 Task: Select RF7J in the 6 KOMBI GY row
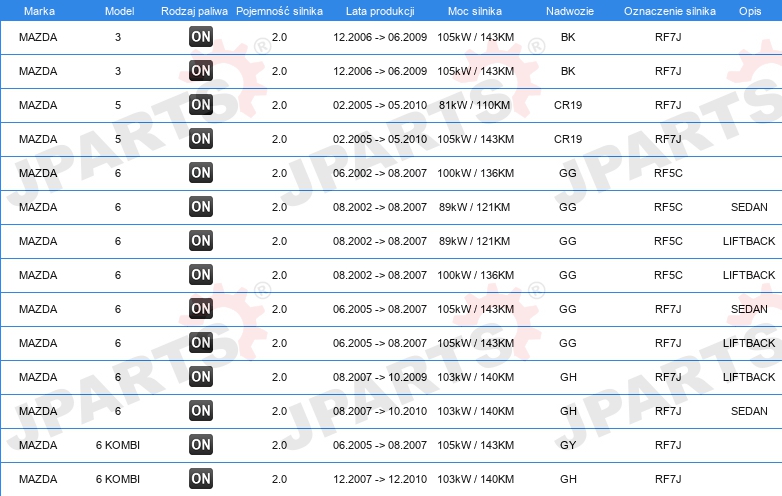[668, 445]
